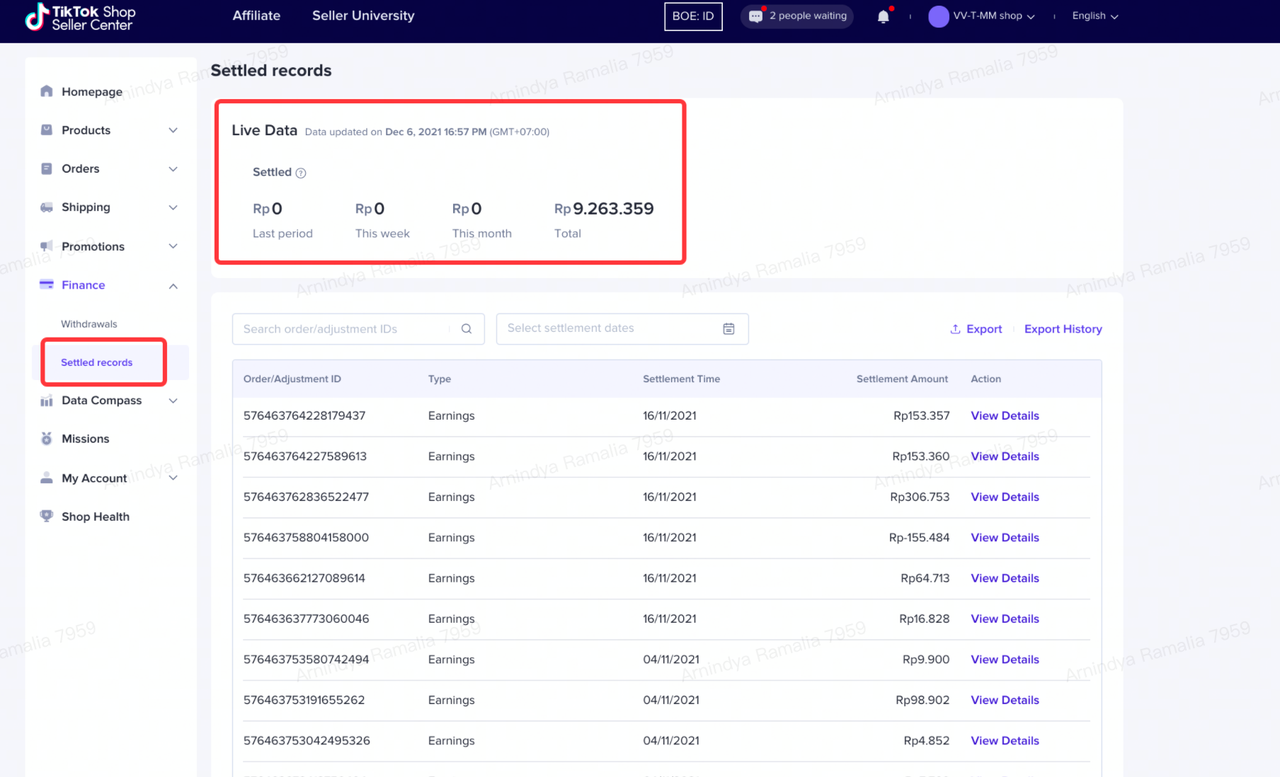Click the Missions medal icon
The image size is (1280, 777).
pos(46,439)
